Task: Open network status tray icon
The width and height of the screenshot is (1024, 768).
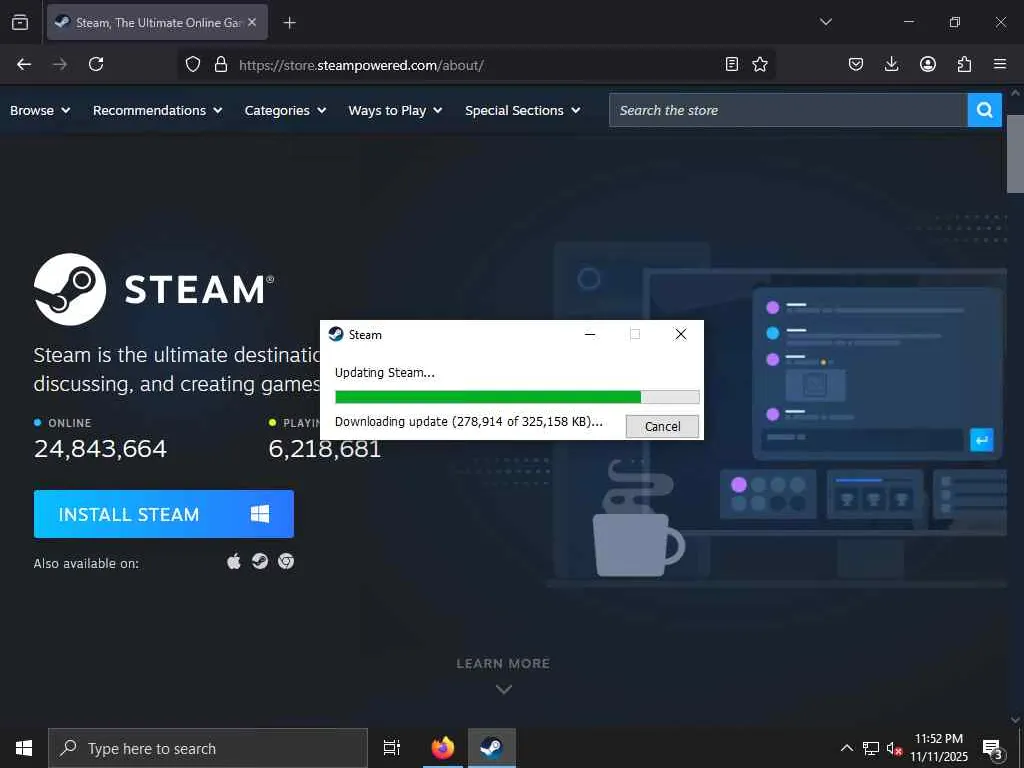Action: tap(871, 748)
